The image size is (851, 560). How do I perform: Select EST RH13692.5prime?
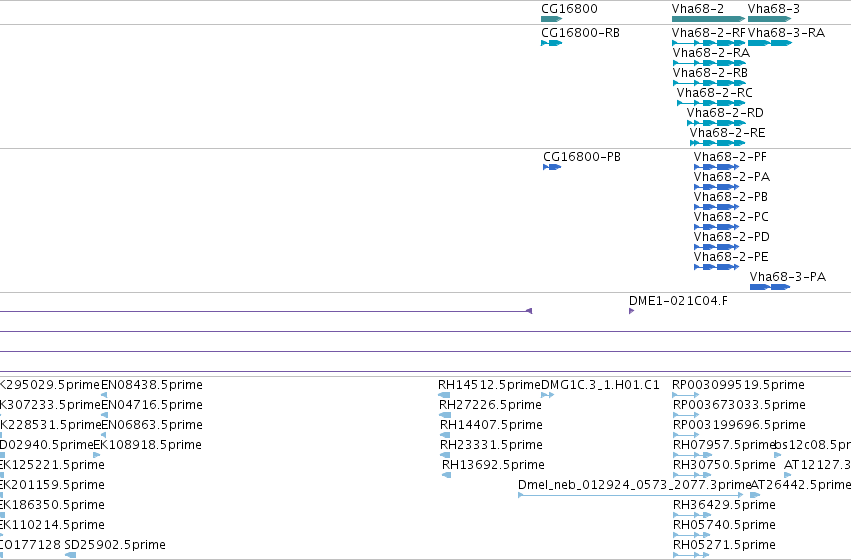click(x=493, y=466)
